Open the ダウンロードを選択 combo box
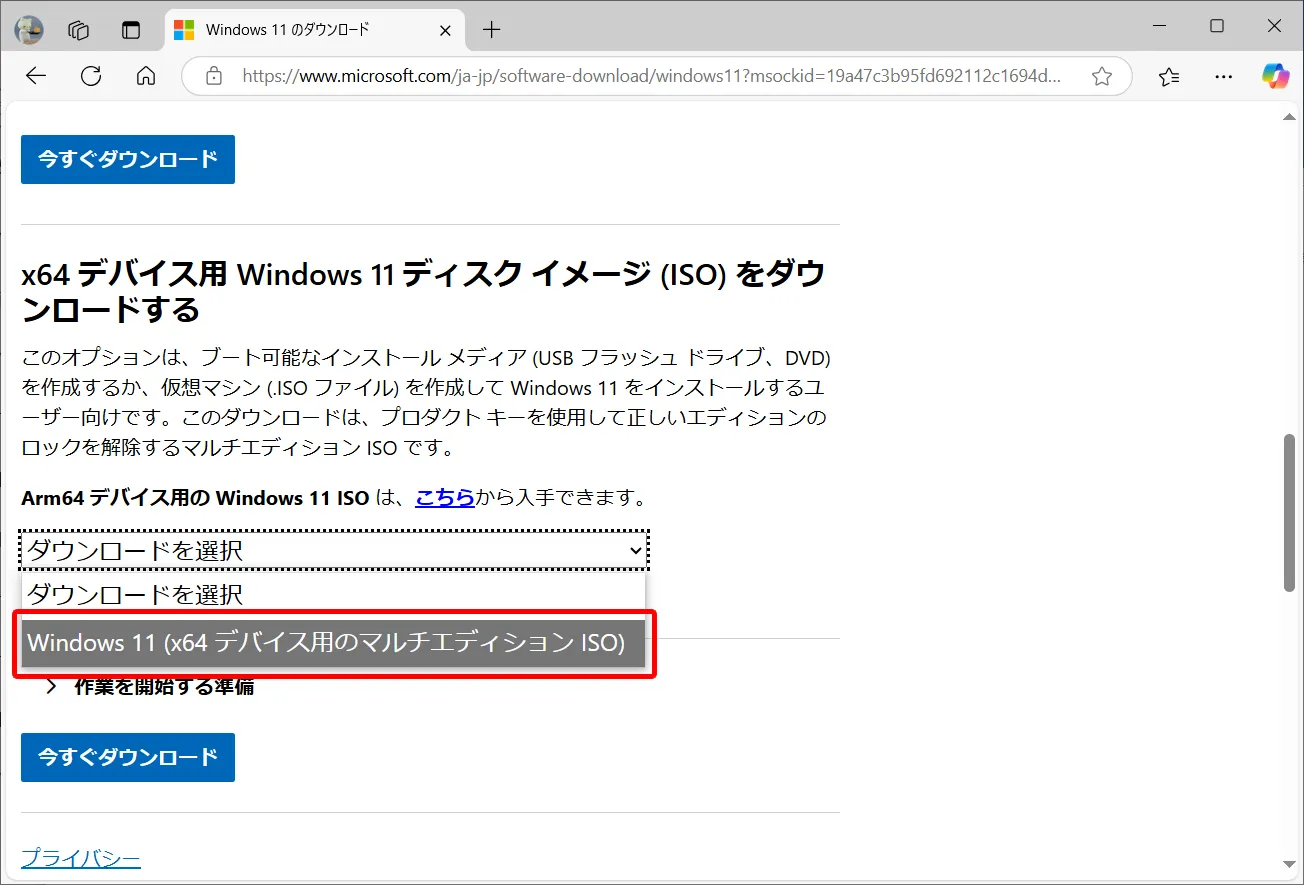1304x885 pixels. [334, 549]
